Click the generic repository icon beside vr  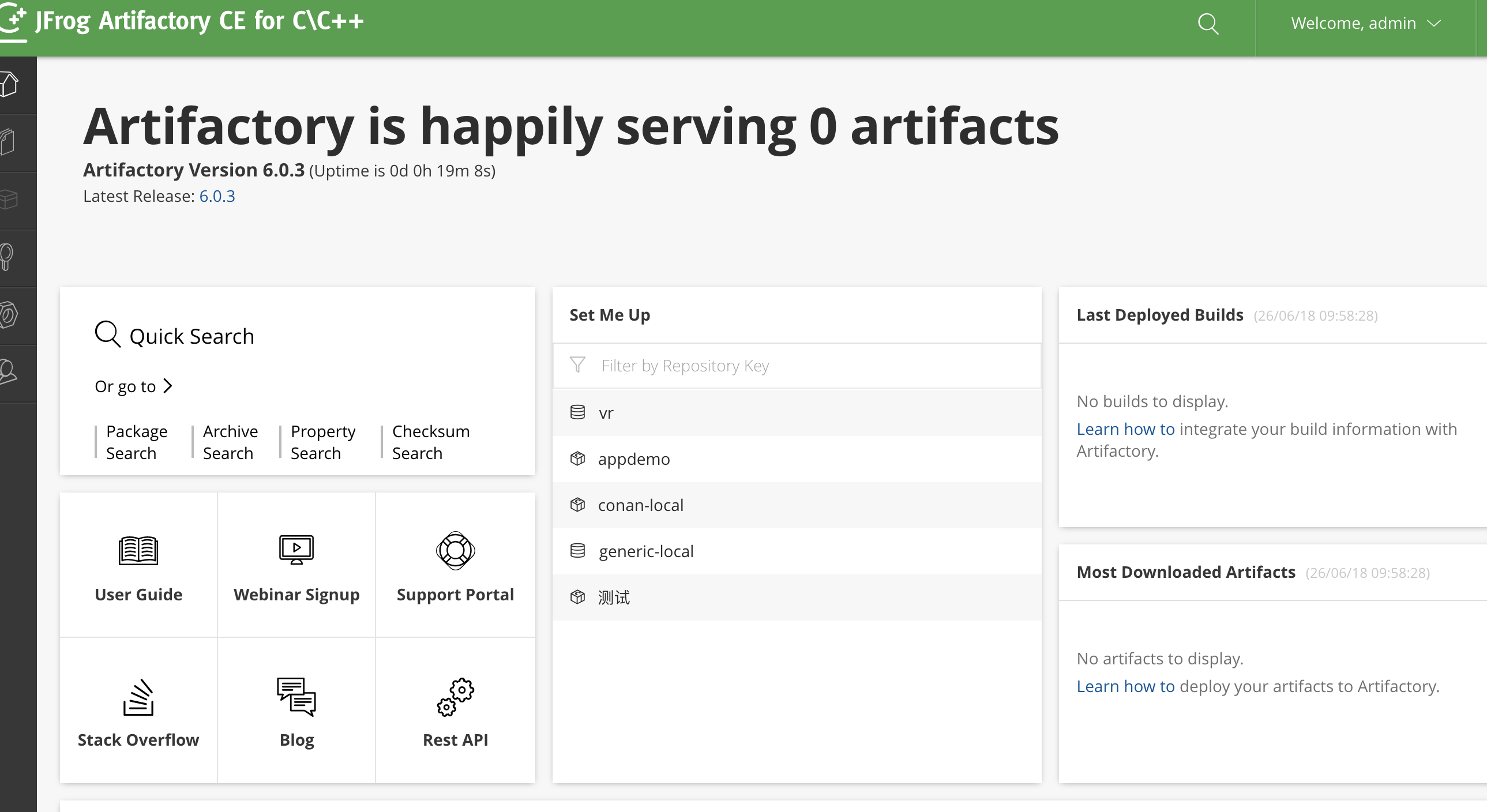578,412
